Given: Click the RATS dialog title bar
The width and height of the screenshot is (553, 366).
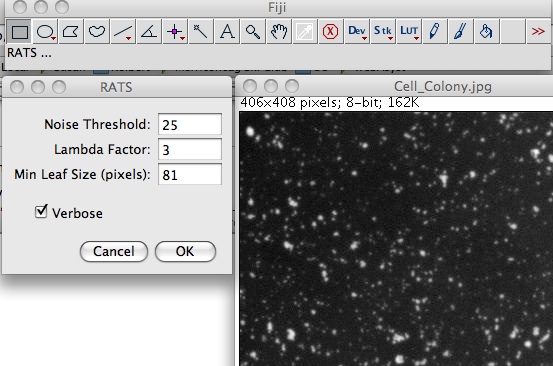Looking at the screenshot, I should tap(116, 87).
